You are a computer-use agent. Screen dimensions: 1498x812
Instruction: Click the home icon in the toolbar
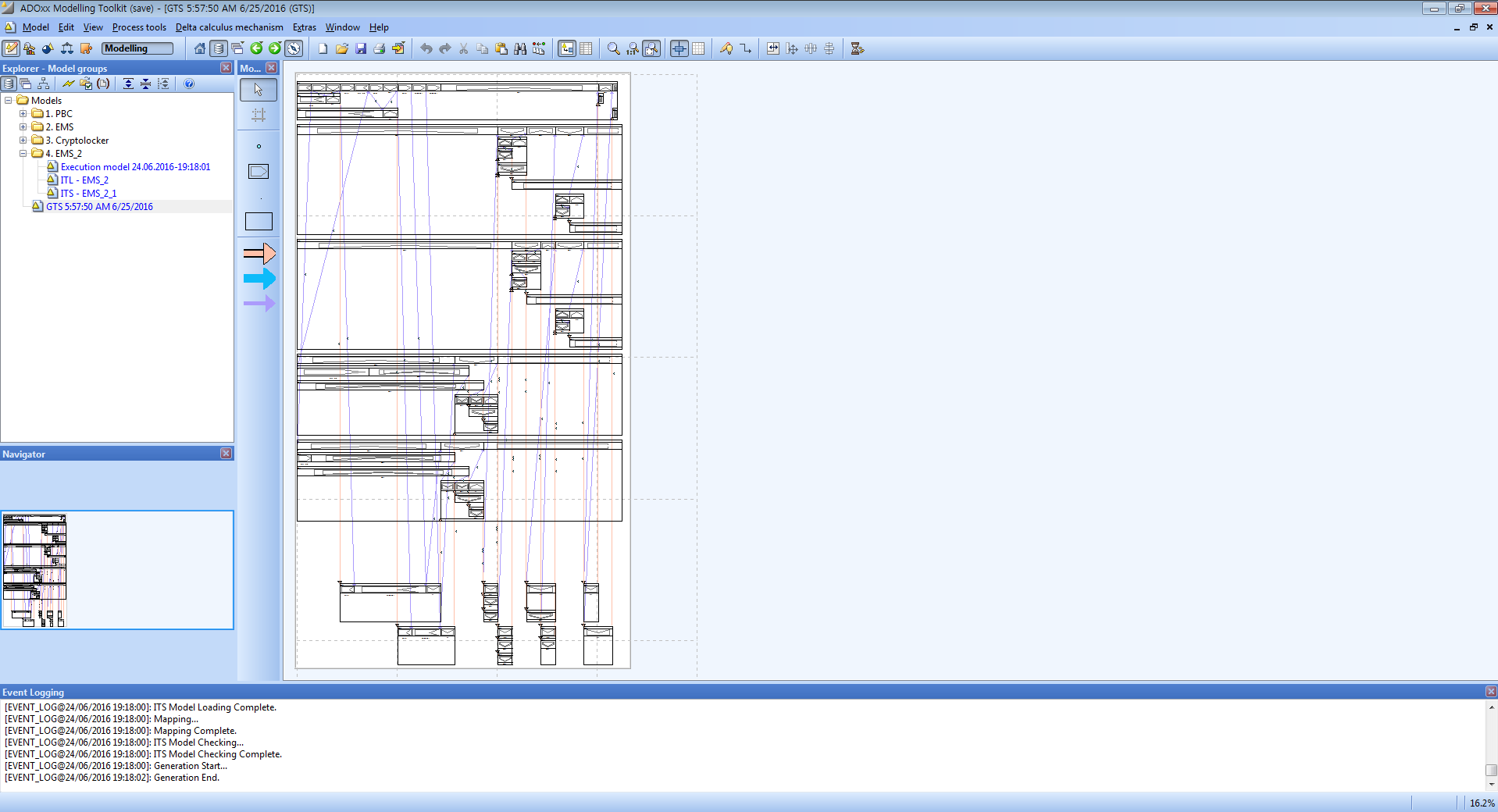pos(200,48)
